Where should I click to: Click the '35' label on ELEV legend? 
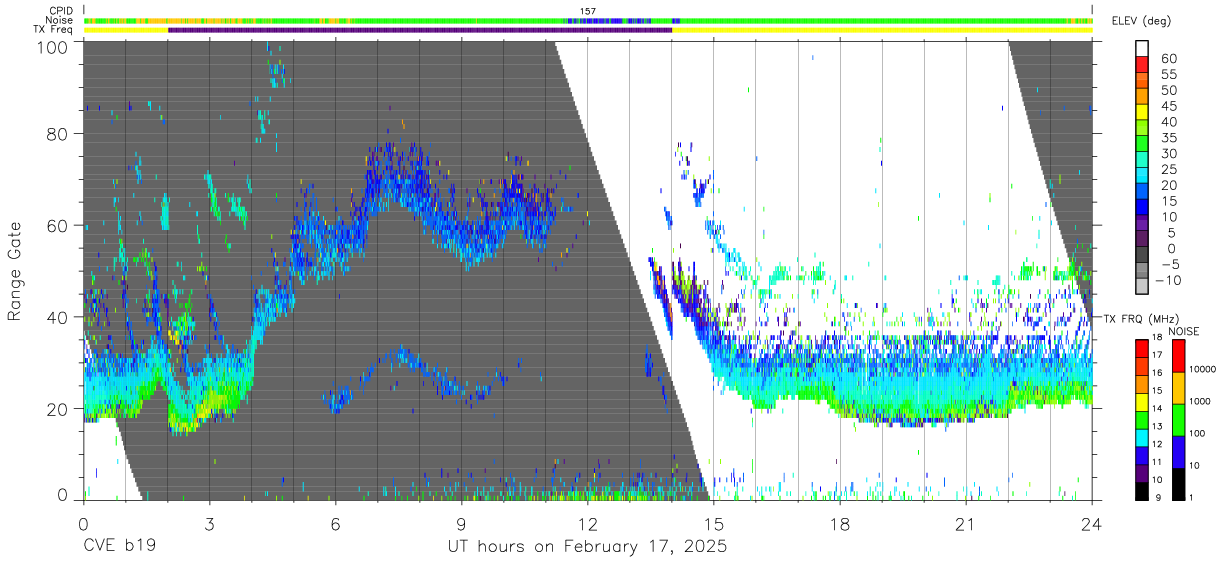[1168, 137]
